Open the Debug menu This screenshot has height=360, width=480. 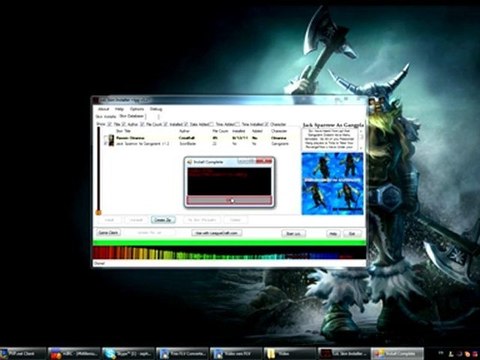[x=156, y=109]
